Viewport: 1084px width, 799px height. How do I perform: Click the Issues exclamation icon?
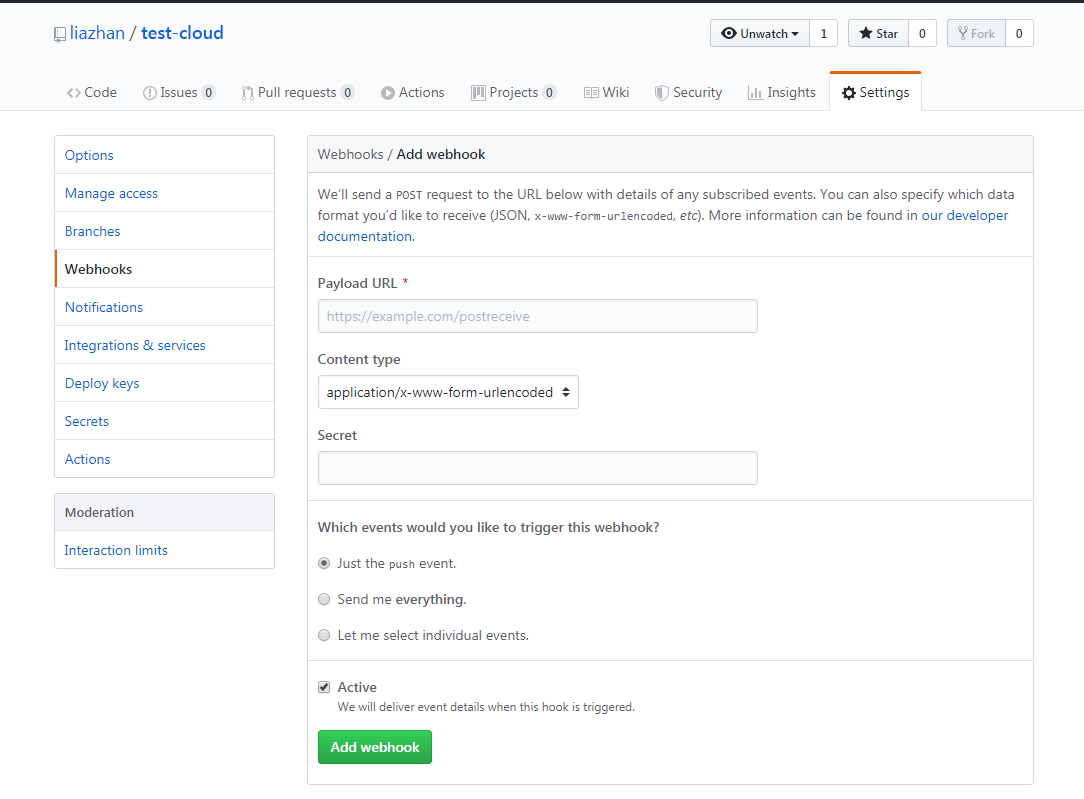(149, 93)
